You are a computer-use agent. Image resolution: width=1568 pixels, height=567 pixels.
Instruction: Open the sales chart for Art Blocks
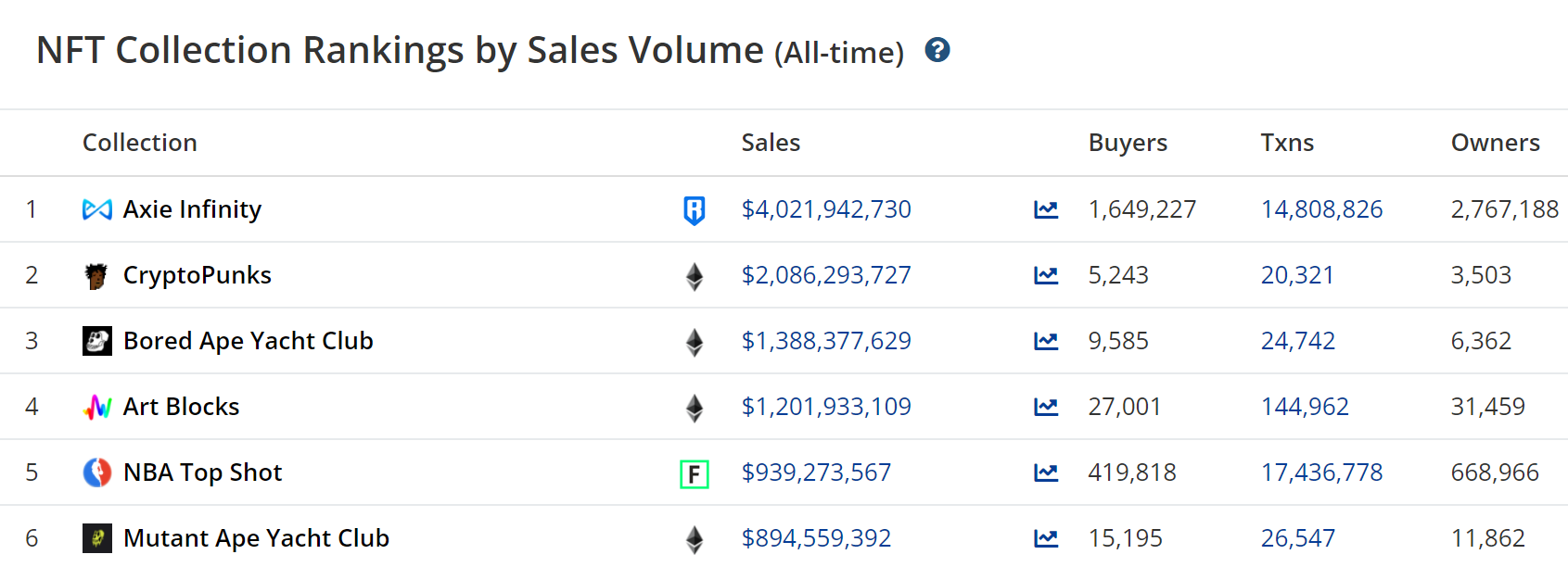pos(1046,407)
